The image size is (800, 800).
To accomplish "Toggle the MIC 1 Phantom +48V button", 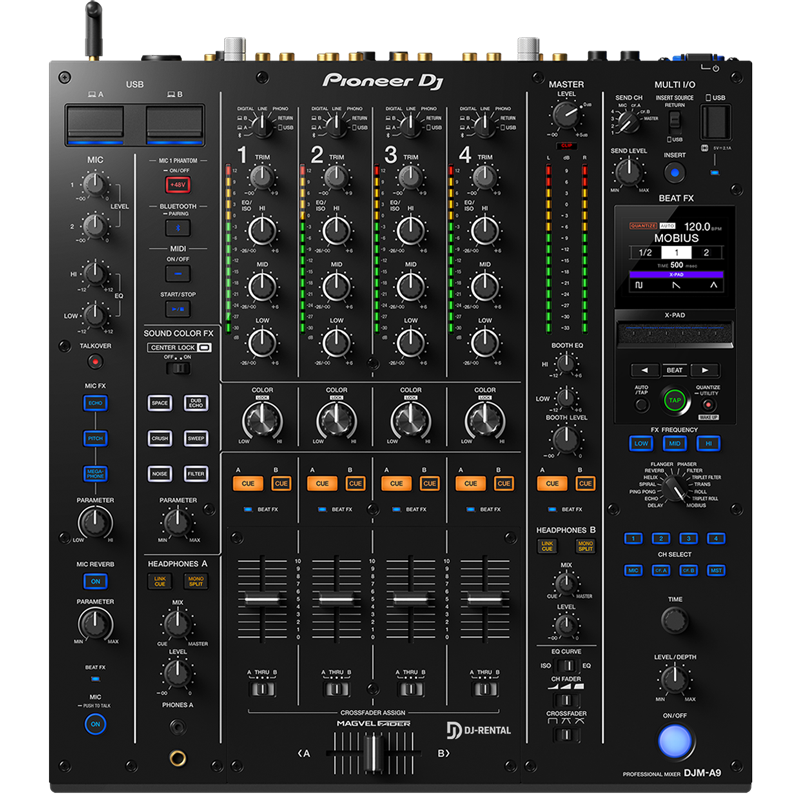I will (x=178, y=185).
